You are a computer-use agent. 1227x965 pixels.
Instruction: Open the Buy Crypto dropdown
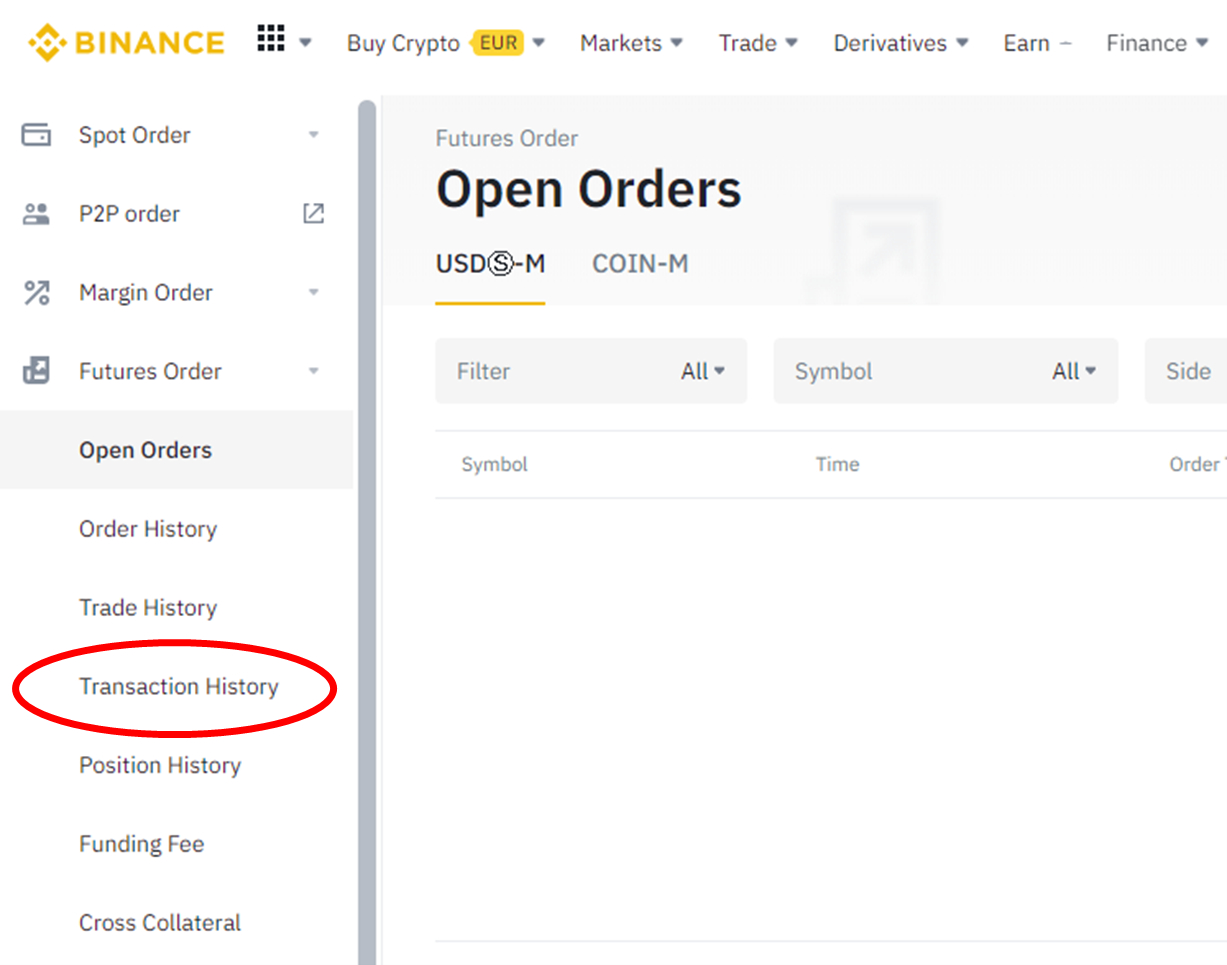(446, 43)
